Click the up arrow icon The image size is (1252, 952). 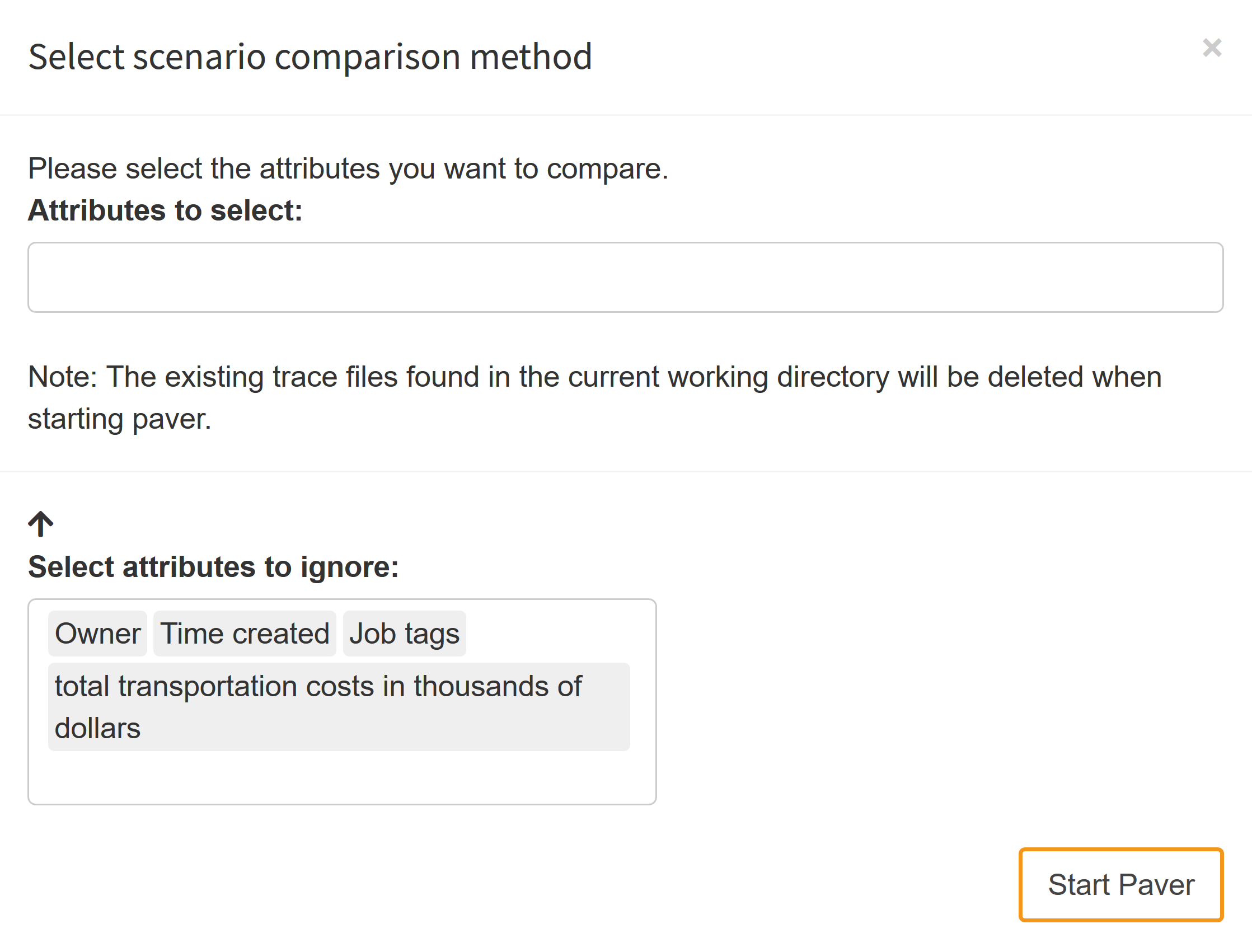(x=41, y=524)
